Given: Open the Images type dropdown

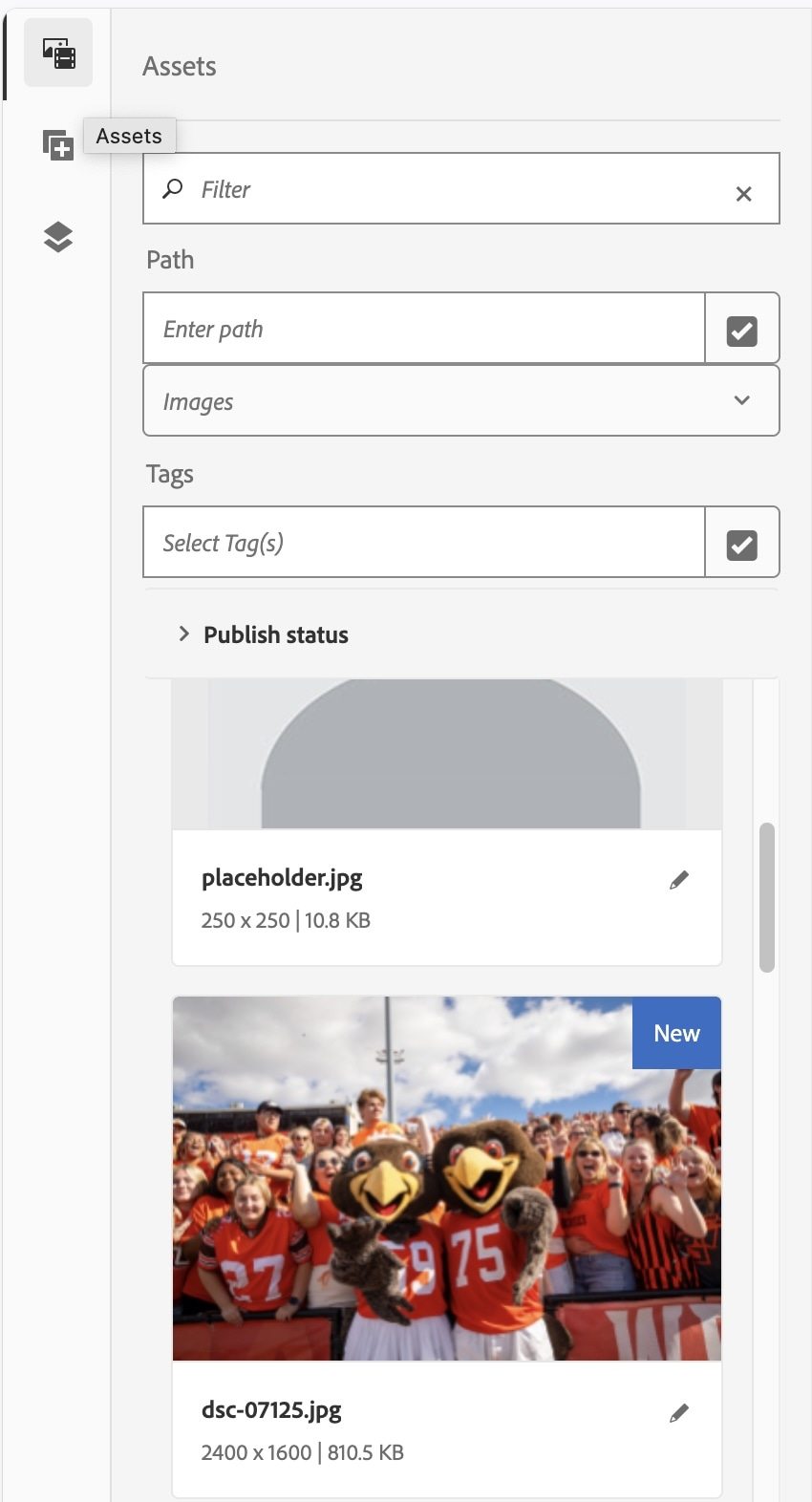Looking at the screenshot, I should click(x=461, y=401).
